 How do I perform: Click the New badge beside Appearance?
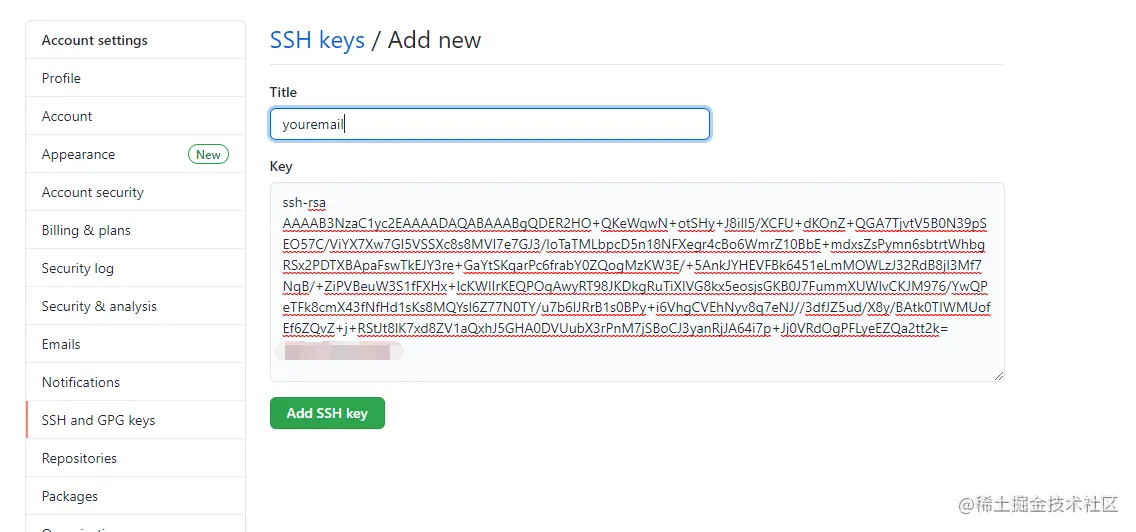coord(208,154)
